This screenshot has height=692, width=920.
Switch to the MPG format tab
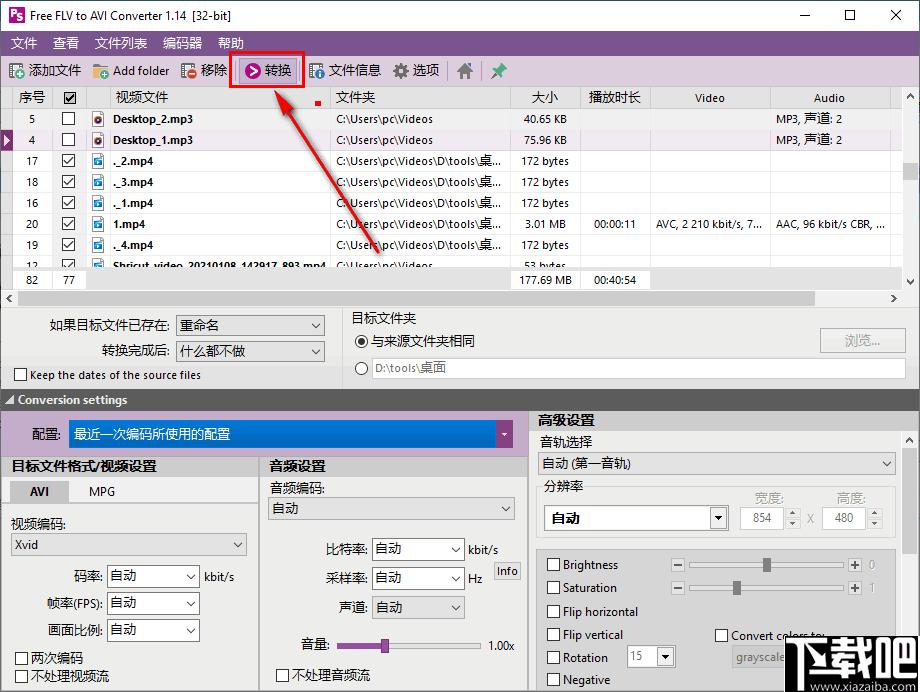(x=102, y=492)
